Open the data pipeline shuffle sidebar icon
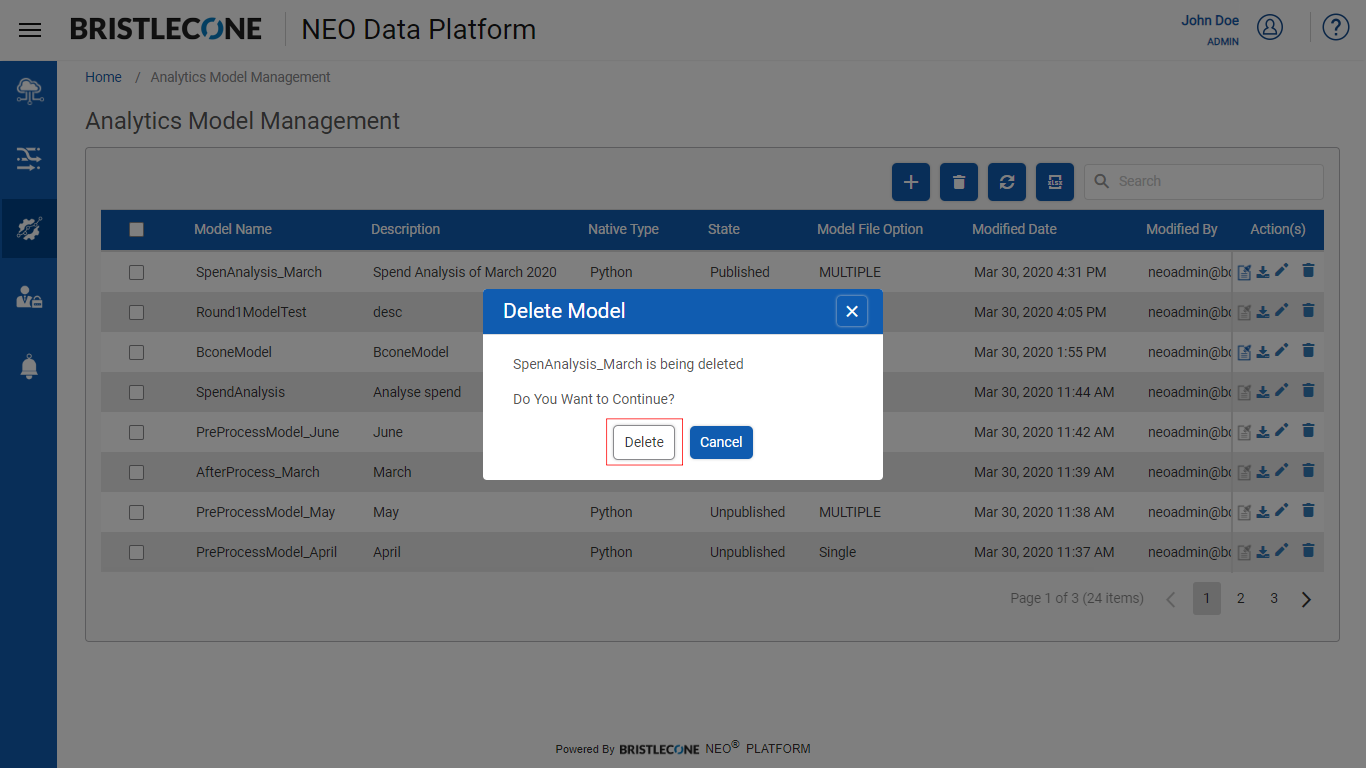1366x768 pixels. point(29,159)
